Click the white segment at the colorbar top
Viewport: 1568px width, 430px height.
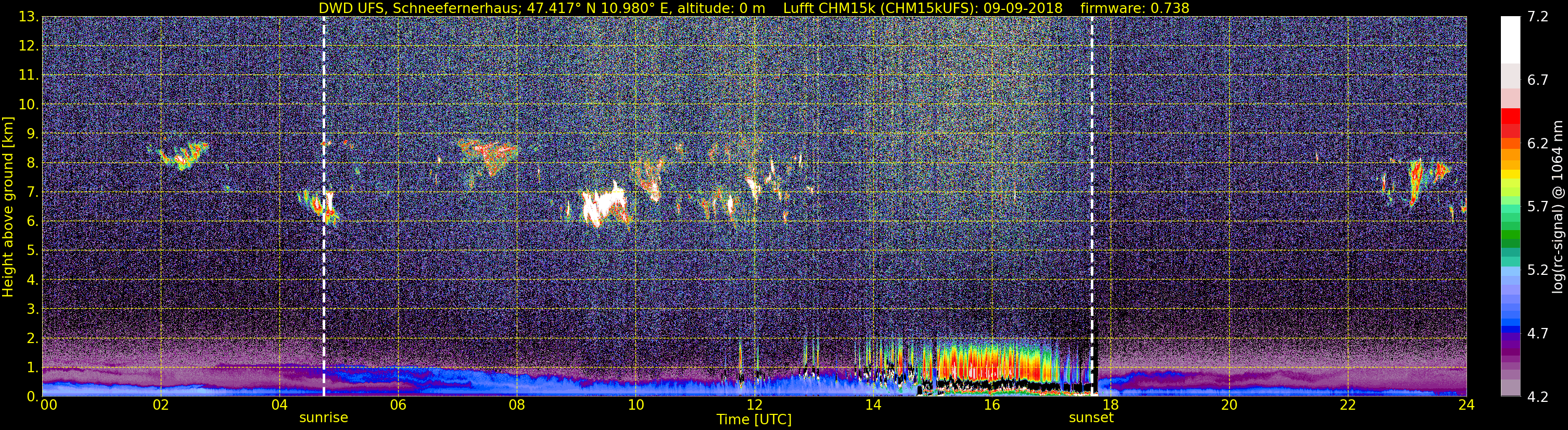click(1510, 40)
